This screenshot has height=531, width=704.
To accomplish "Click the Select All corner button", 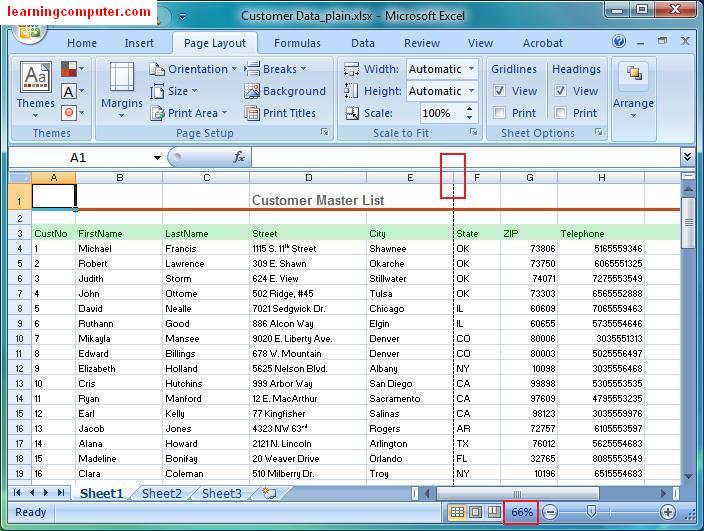I will click(20, 178).
